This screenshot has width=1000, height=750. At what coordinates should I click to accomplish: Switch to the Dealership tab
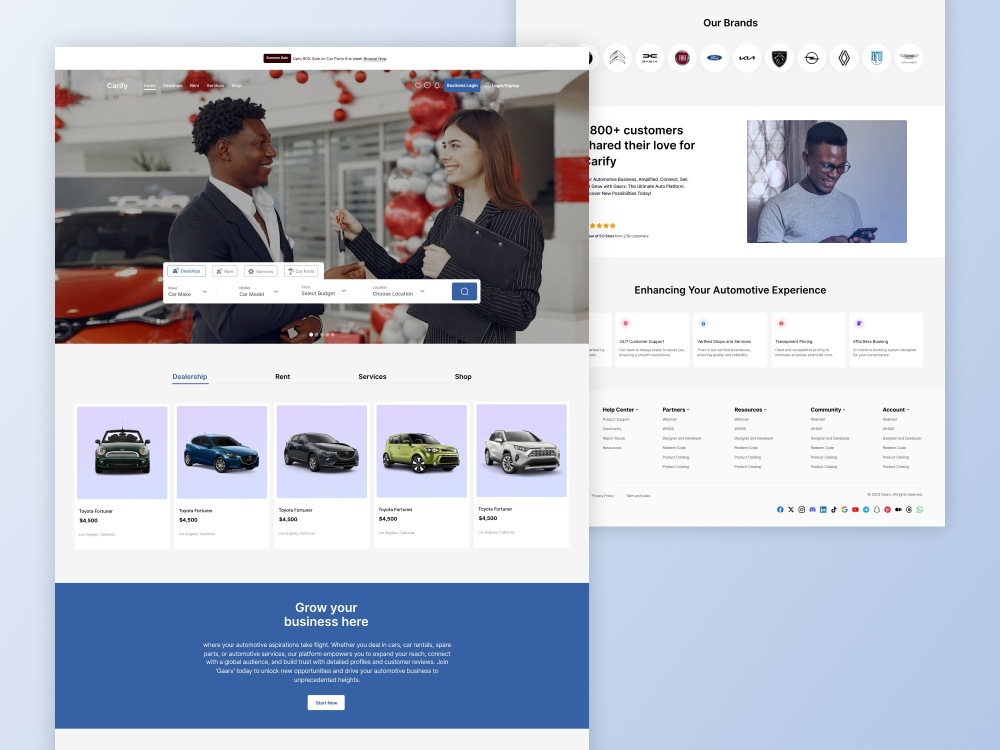click(189, 377)
